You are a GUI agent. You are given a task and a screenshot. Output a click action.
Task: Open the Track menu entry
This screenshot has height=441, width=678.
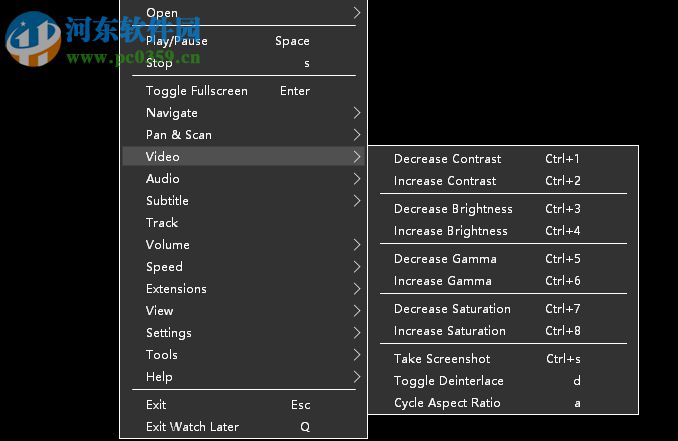(162, 223)
